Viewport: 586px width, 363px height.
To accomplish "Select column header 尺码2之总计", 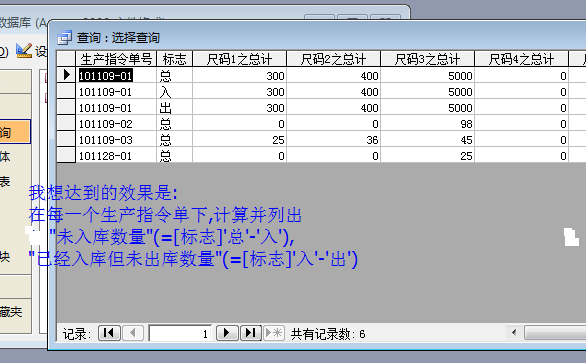I will tap(334, 59).
